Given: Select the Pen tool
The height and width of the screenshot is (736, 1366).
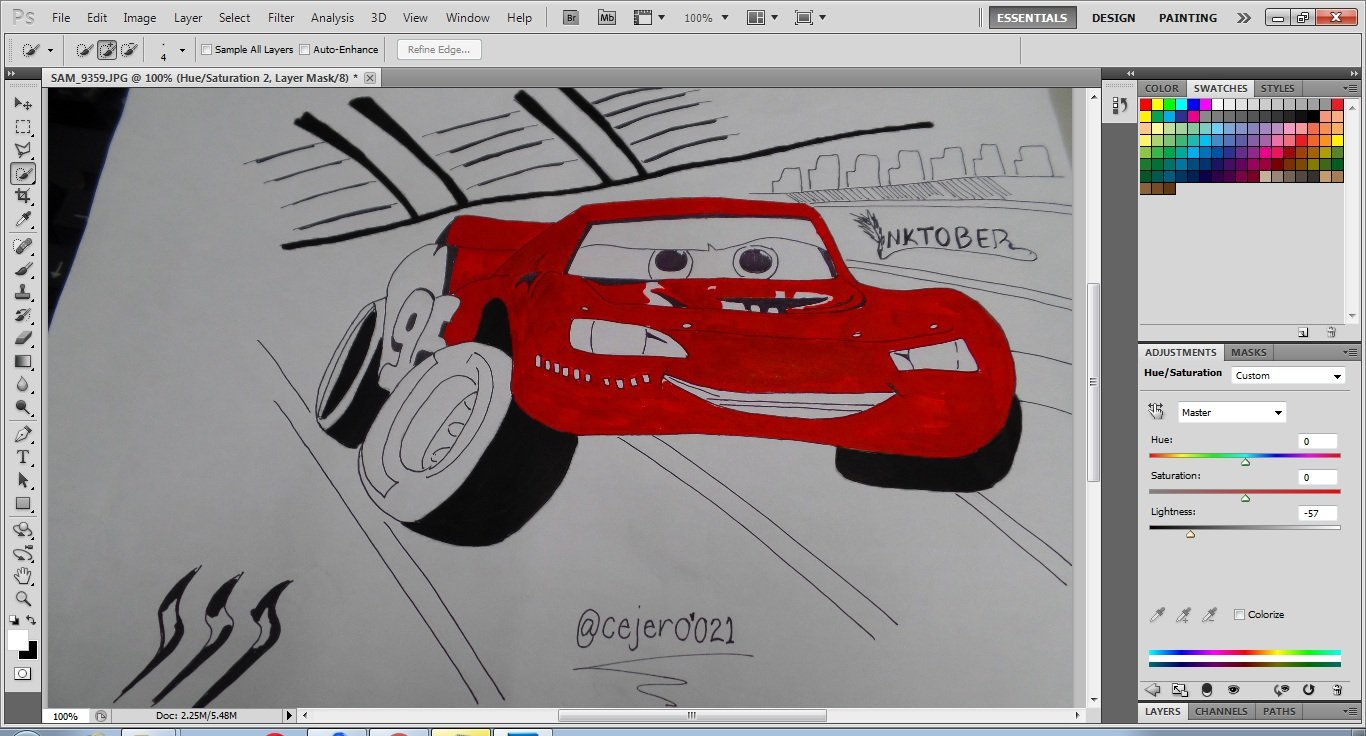Looking at the screenshot, I should [x=23, y=435].
